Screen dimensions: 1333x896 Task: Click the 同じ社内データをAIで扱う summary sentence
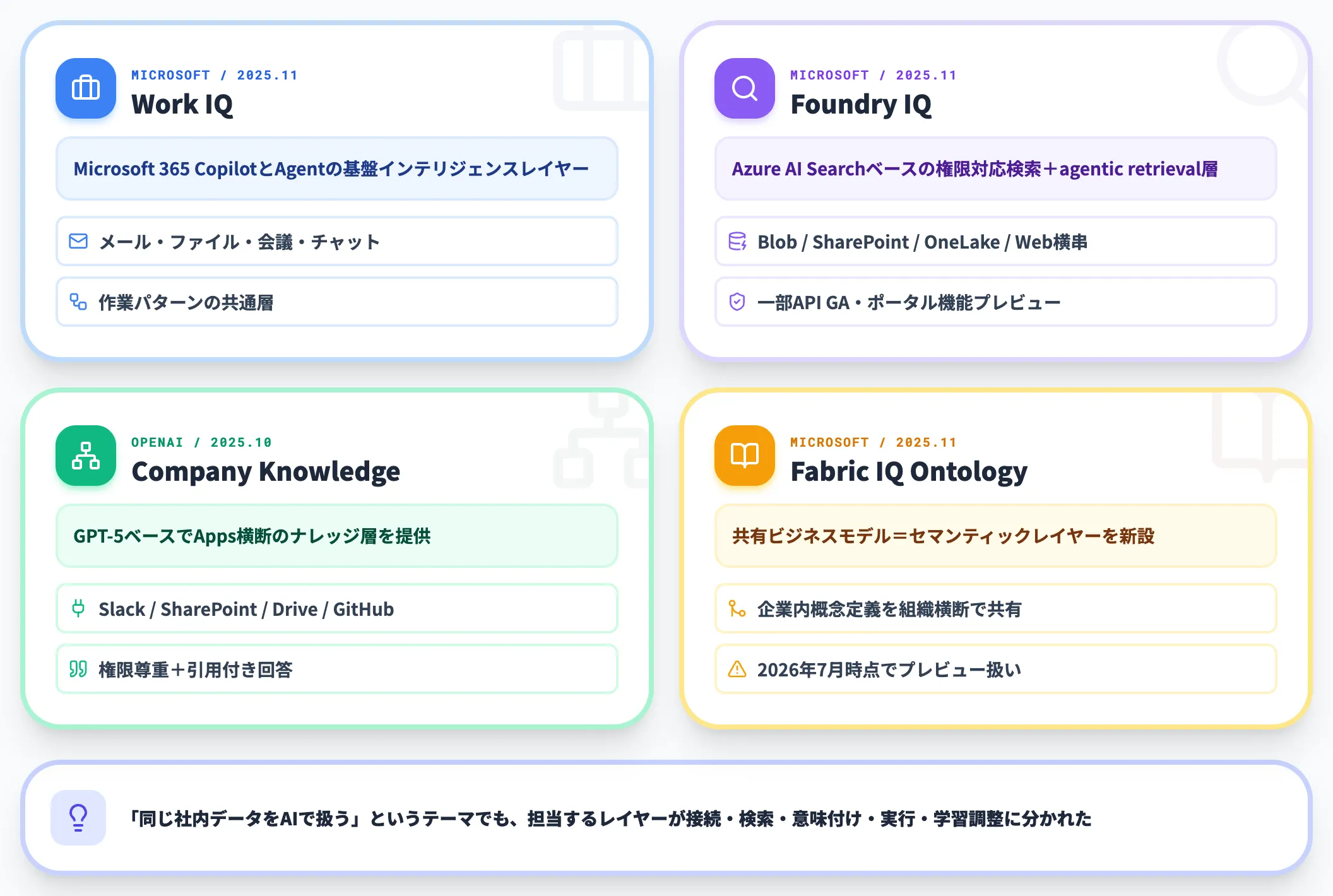click(610, 818)
